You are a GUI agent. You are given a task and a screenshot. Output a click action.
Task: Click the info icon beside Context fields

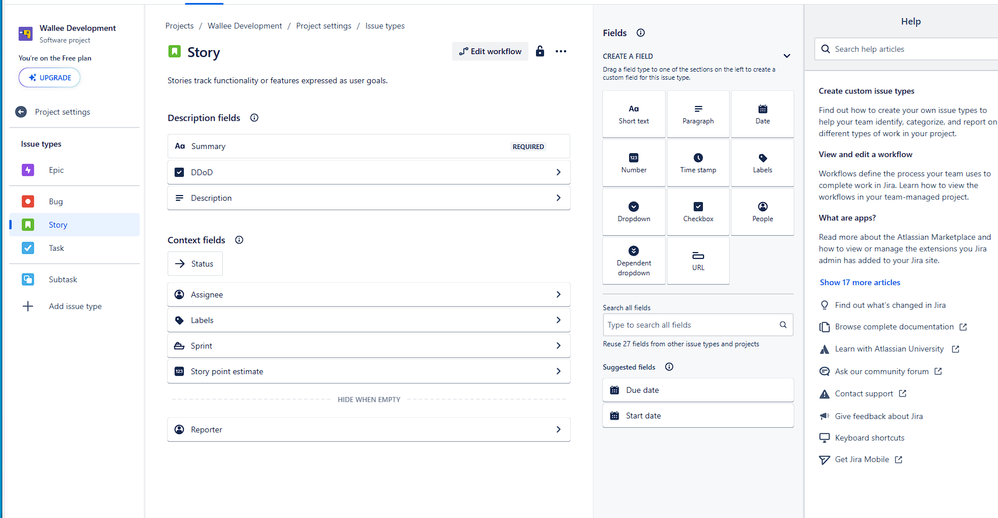239,240
